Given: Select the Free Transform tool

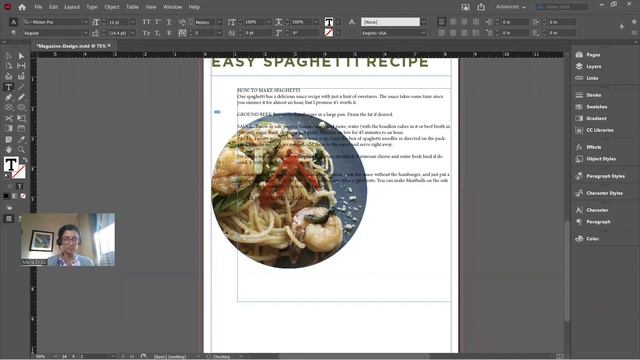Looking at the screenshot, I should tap(21, 118).
